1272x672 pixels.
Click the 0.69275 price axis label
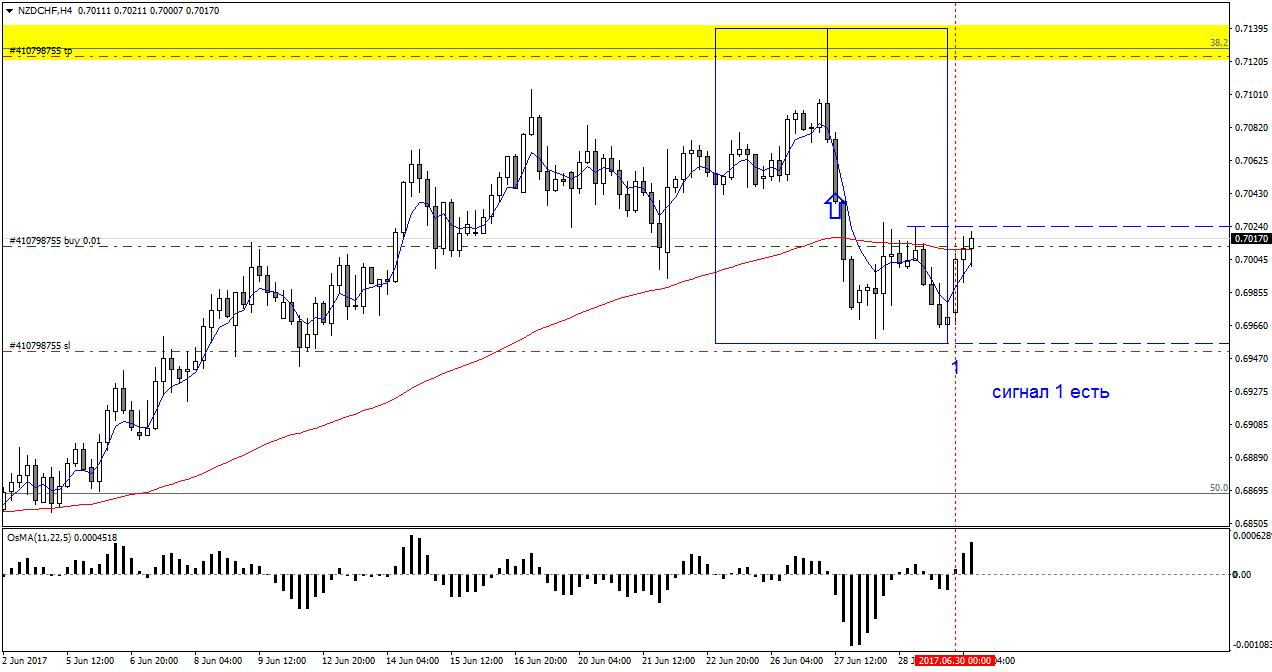click(1252, 391)
